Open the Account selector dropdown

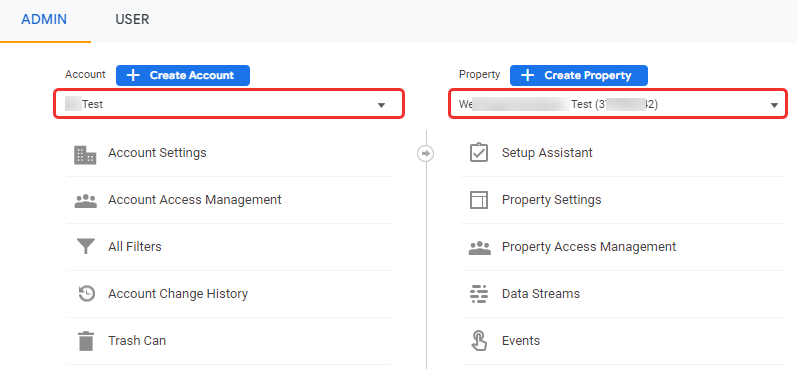tap(229, 104)
